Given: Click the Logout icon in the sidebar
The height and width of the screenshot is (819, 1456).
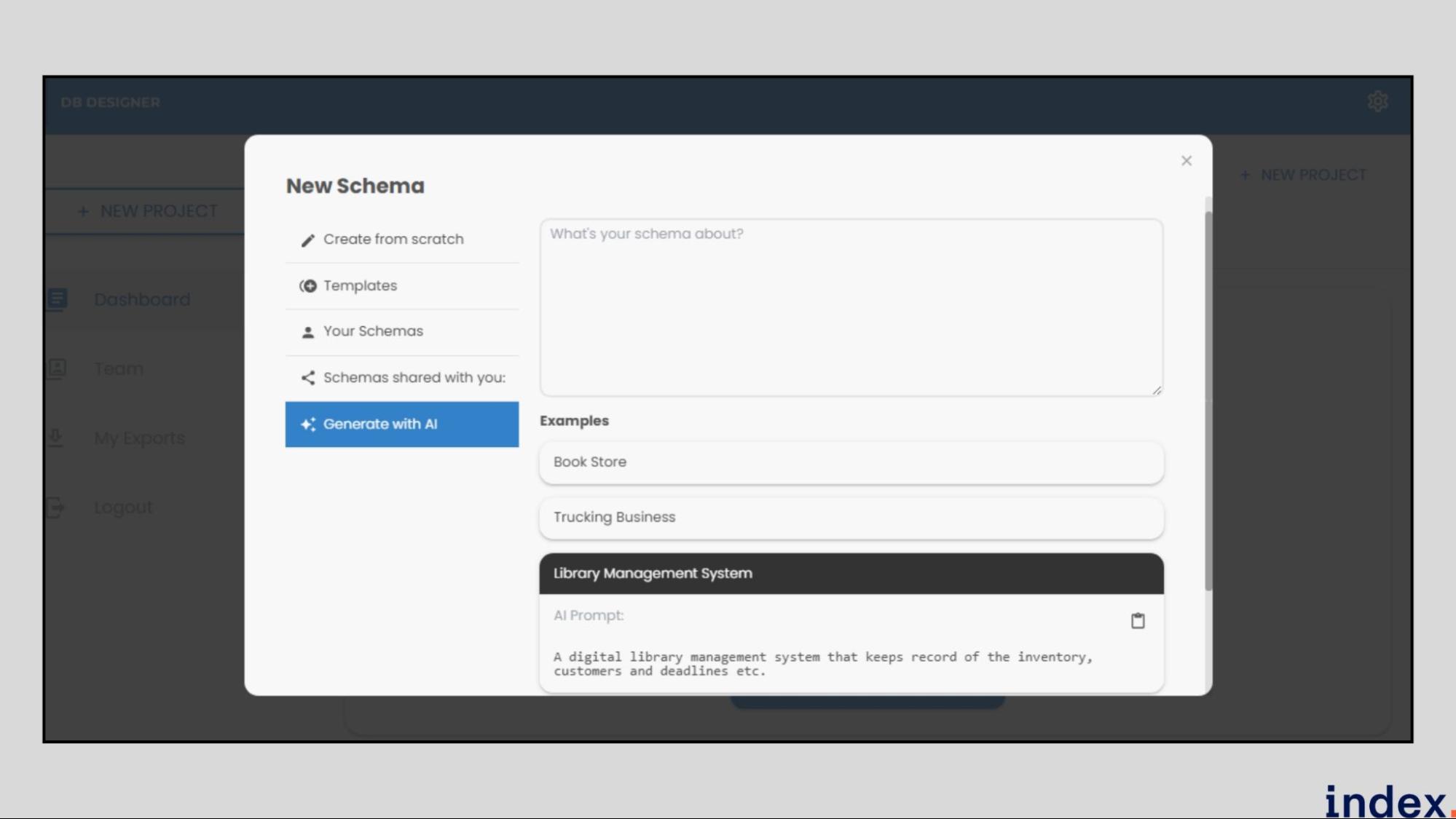Looking at the screenshot, I should [x=56, y=507].
